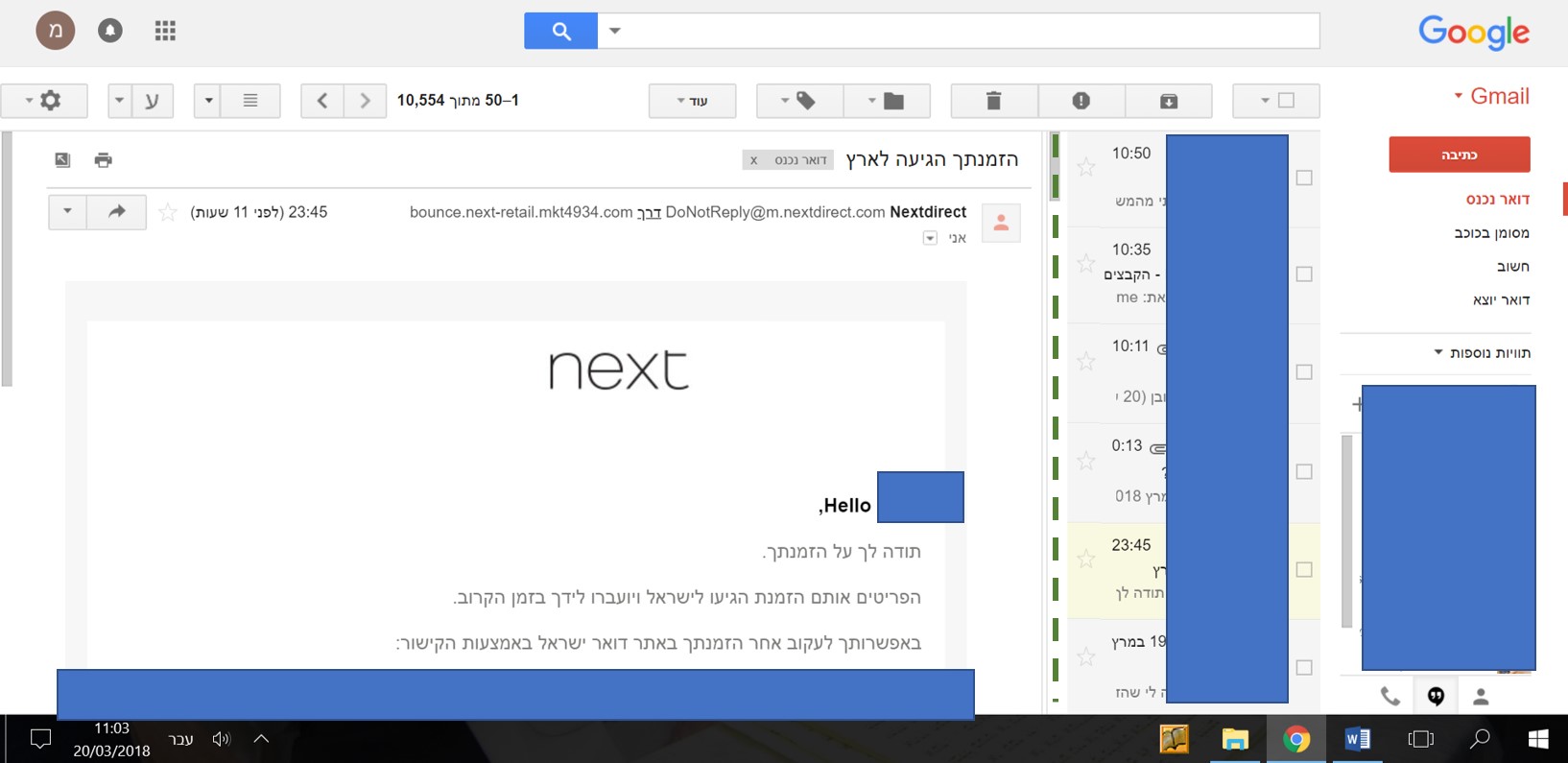Select checkbox of 19 במרץ message
Image resolution: width=1568 pixels, height=763 pixels.
[1304, 668]
